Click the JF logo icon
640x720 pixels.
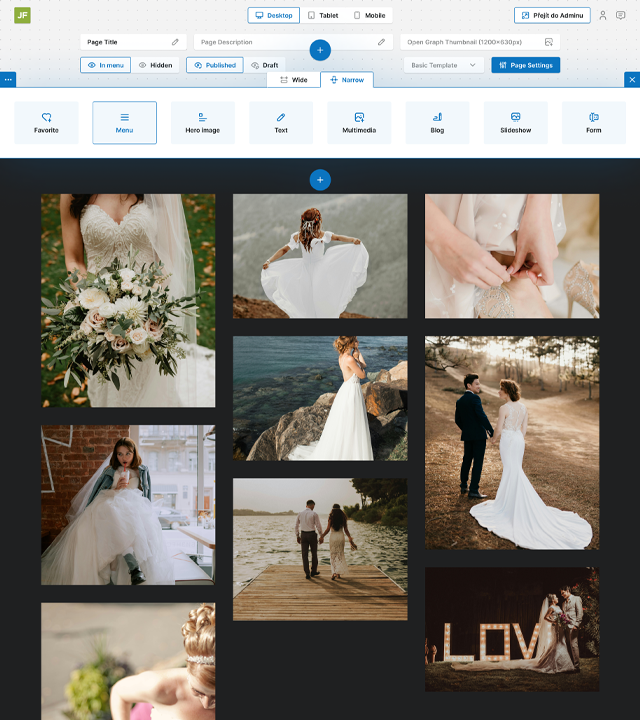pos(22,16)
